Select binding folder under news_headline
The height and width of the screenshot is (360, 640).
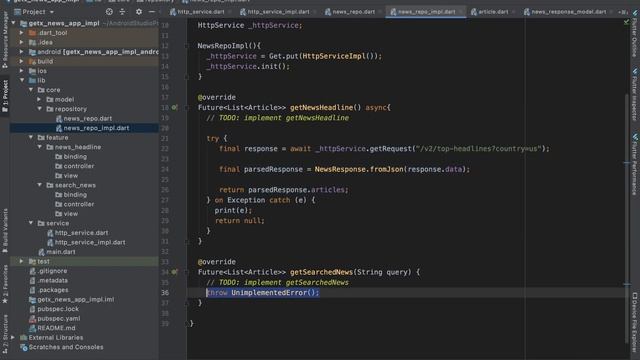[71, 156]
